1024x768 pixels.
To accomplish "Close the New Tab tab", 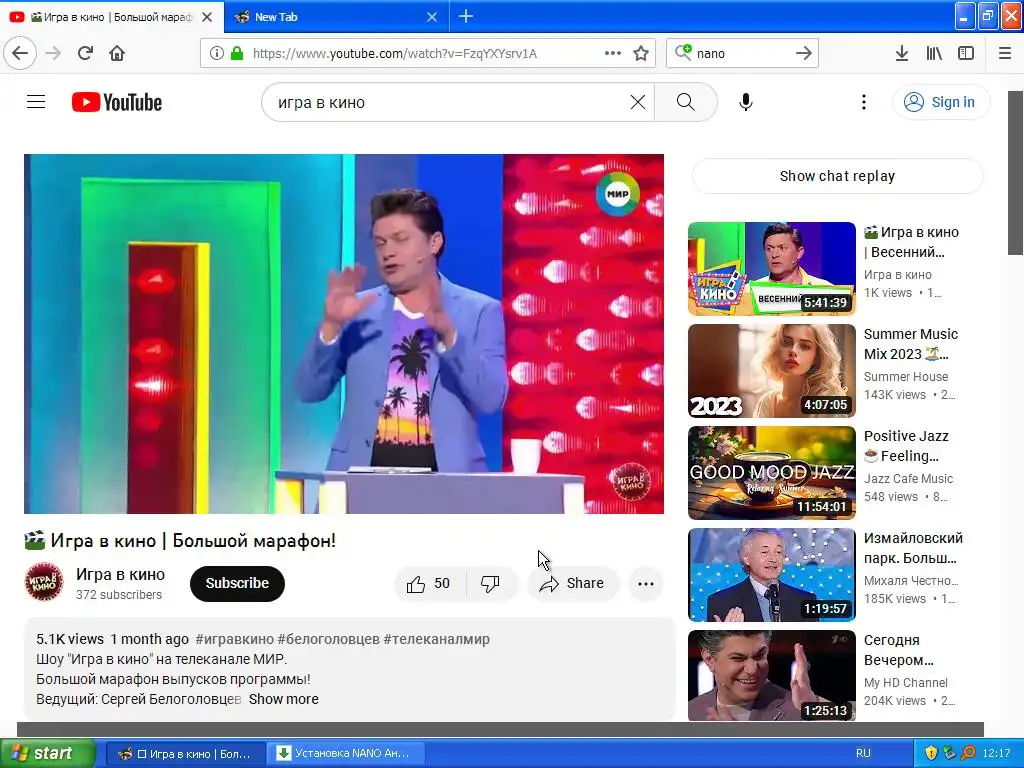I will tap(432, 17).
